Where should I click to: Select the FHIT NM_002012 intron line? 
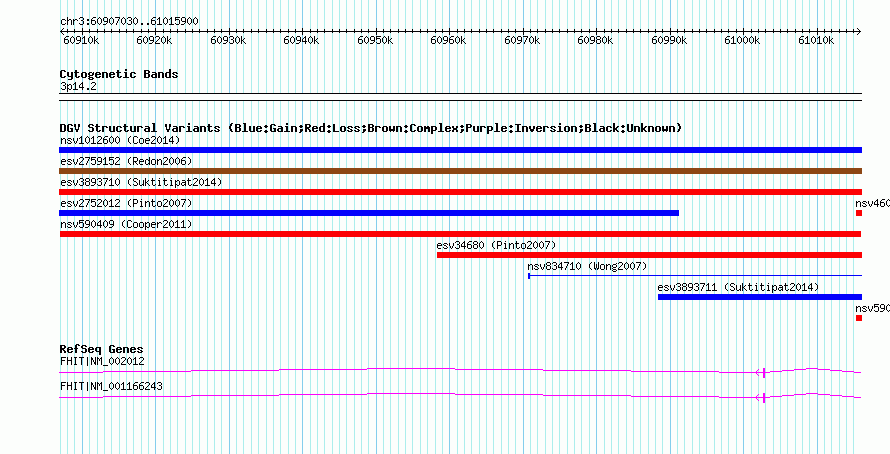click(460, 371)
